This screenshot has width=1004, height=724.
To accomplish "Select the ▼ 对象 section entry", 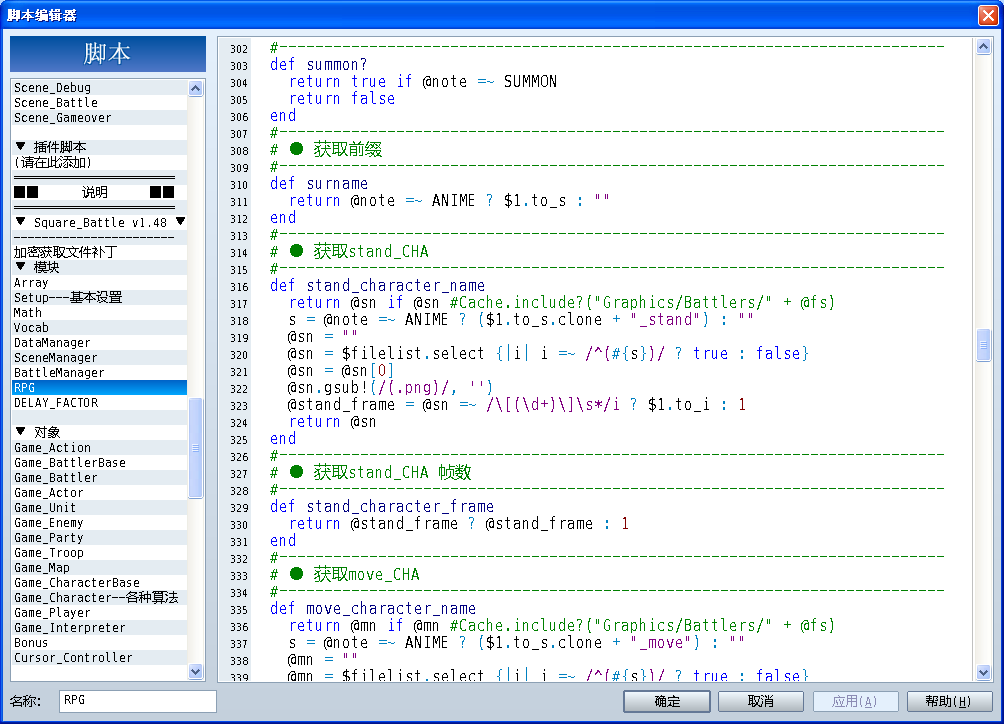I will (100, 433).
